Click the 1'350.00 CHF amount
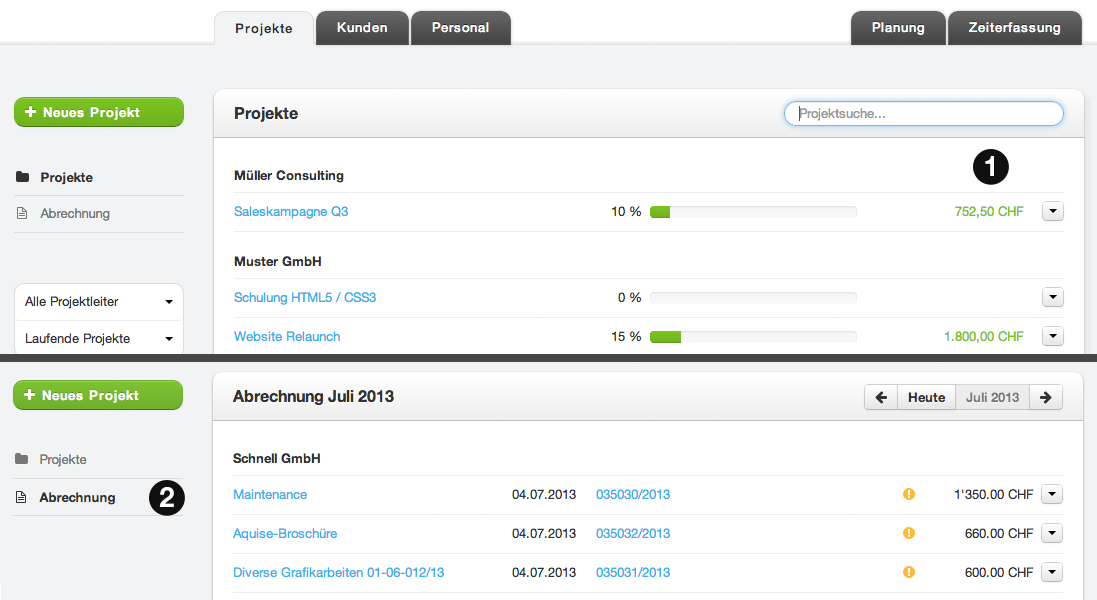Screen dimensions: 1097x600 (993, 495)
